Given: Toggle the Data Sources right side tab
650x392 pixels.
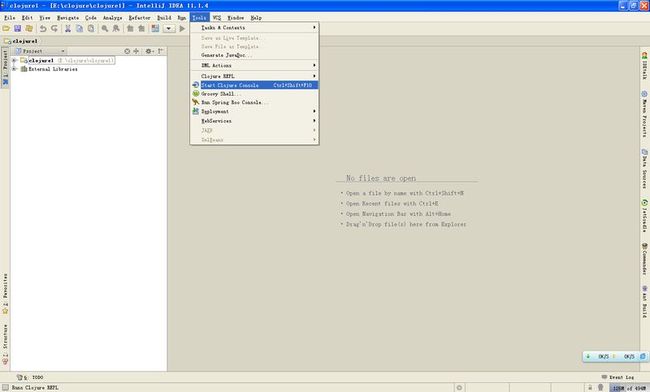Looking at the screenshot, I should point(644,169).
